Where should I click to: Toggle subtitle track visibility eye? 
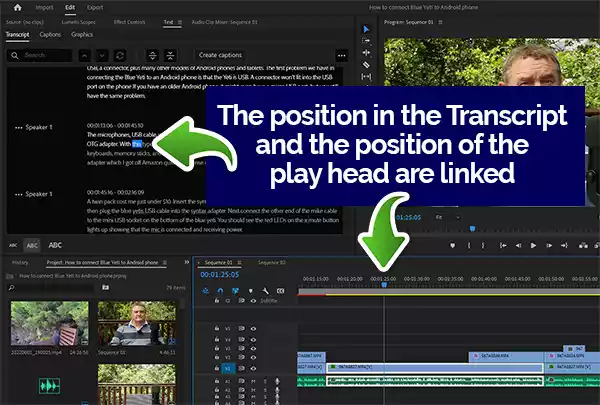point(253,301)
